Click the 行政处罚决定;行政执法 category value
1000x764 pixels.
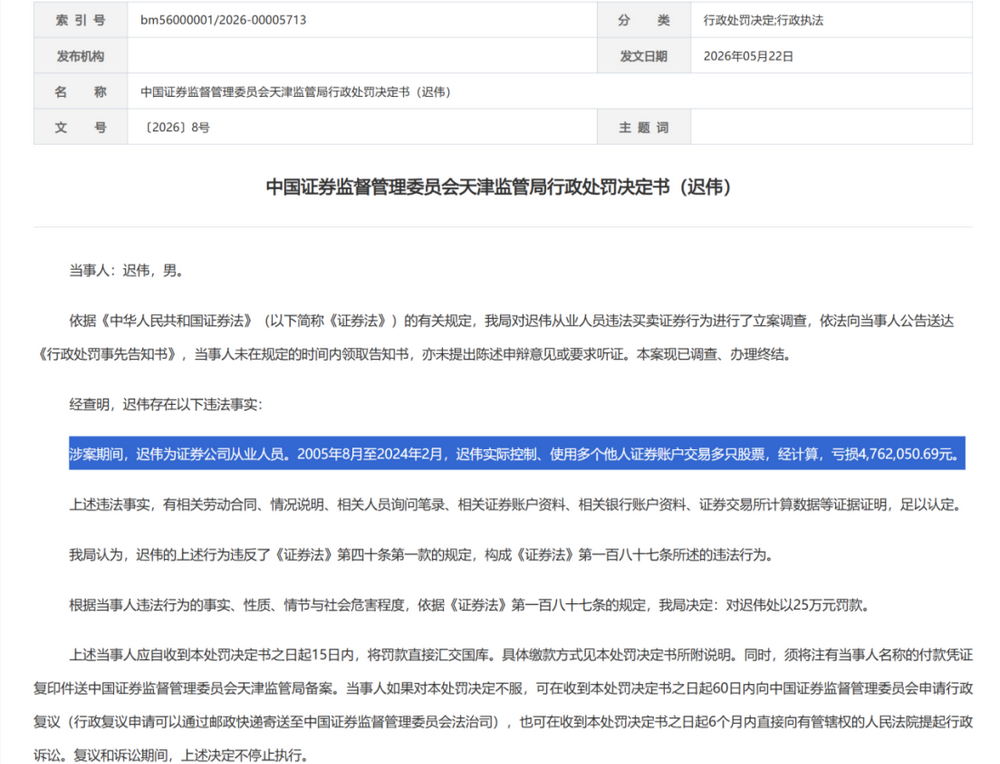[x=763, y=20]
